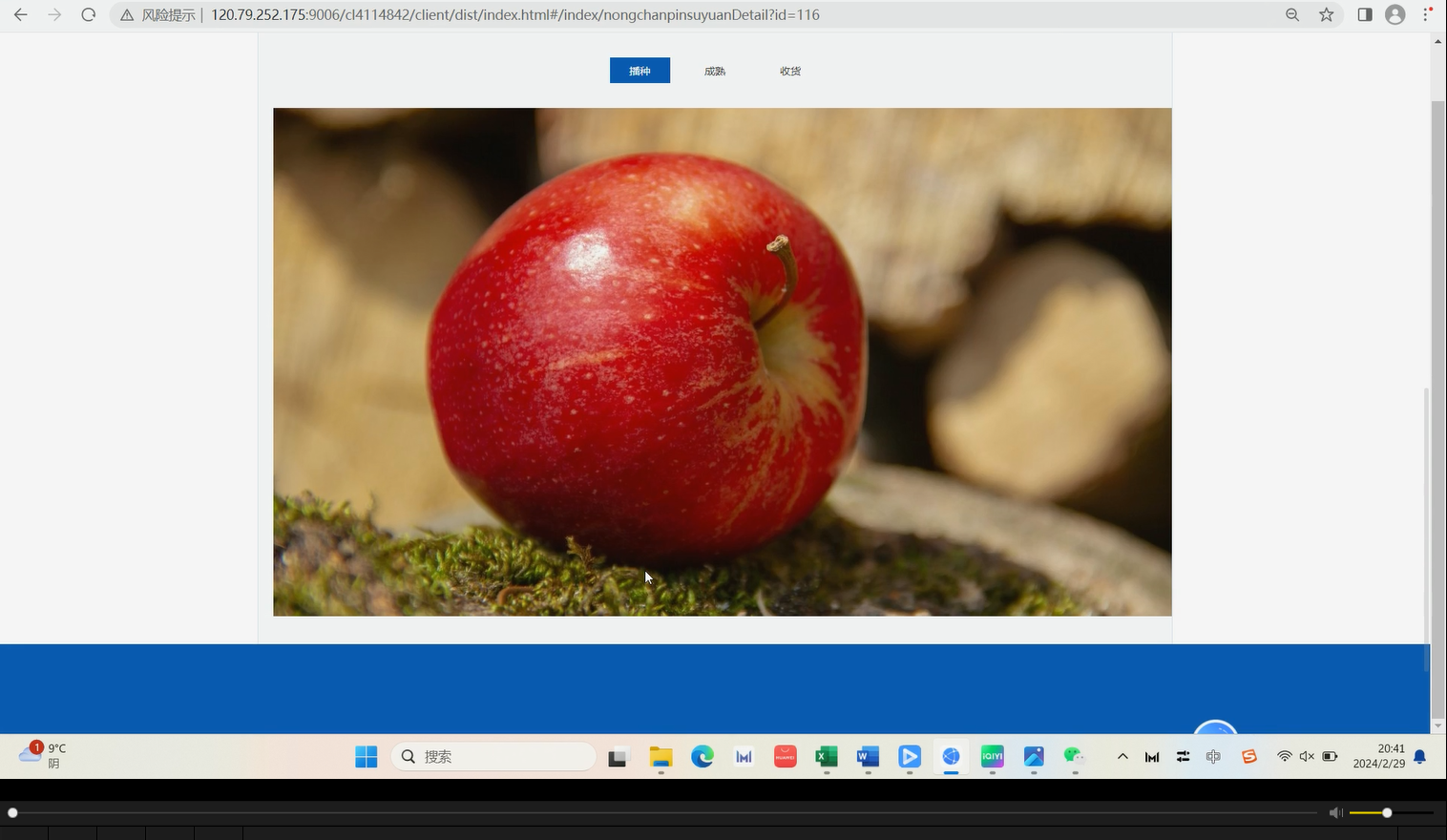Check the battery status icon
The image size is (1447, 840).
coord(1330,757)
